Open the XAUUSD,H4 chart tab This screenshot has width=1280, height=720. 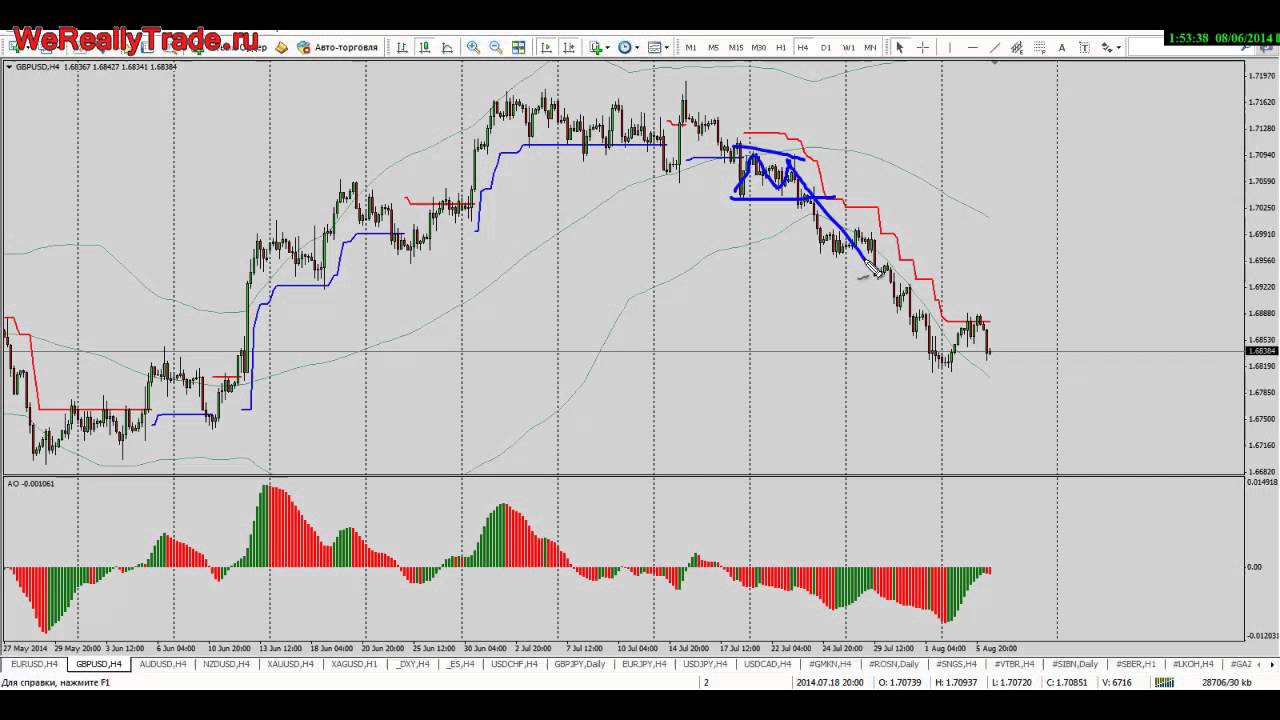[290, 664]
